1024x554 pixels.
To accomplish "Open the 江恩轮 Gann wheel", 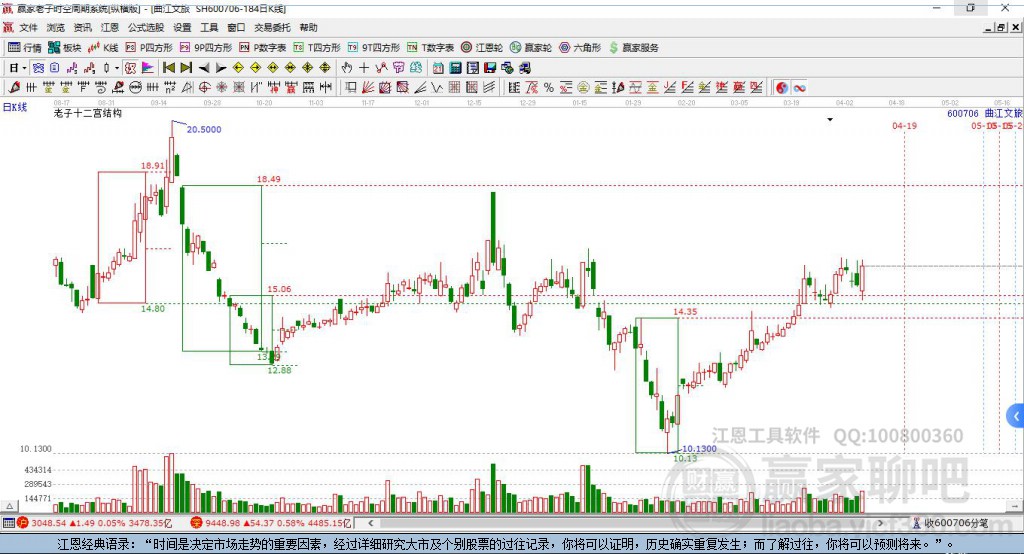I will pos(482,47).
